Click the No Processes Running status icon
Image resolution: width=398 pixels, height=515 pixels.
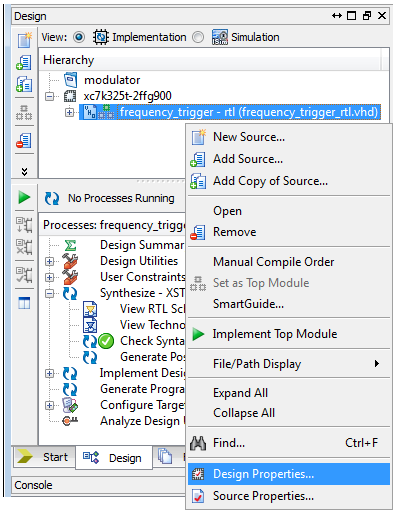click(x=52, y=198)
